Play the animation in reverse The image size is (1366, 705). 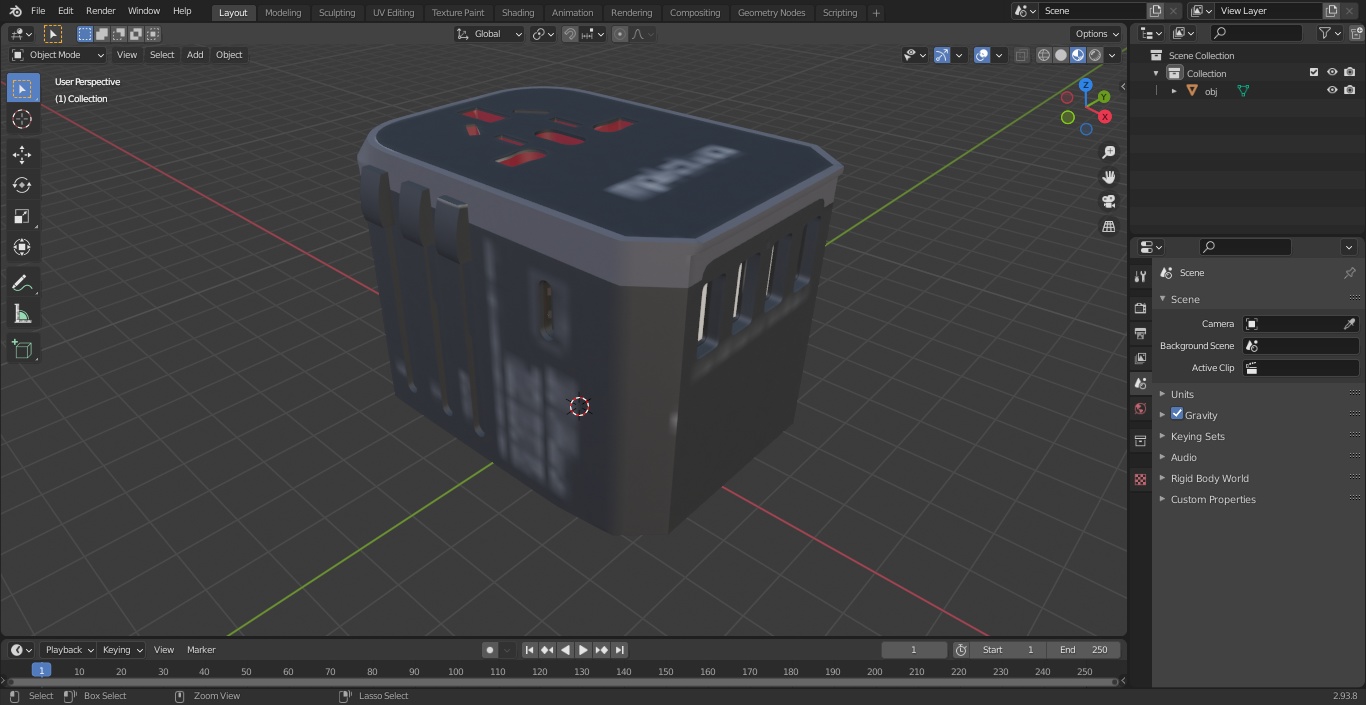point(565,650)
